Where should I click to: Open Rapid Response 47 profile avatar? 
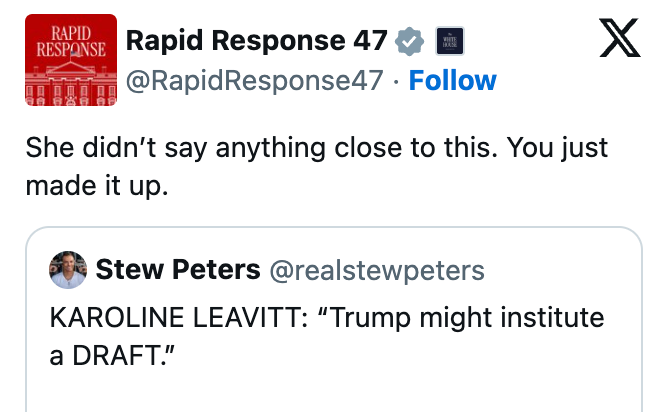click(x=70, y=61)
